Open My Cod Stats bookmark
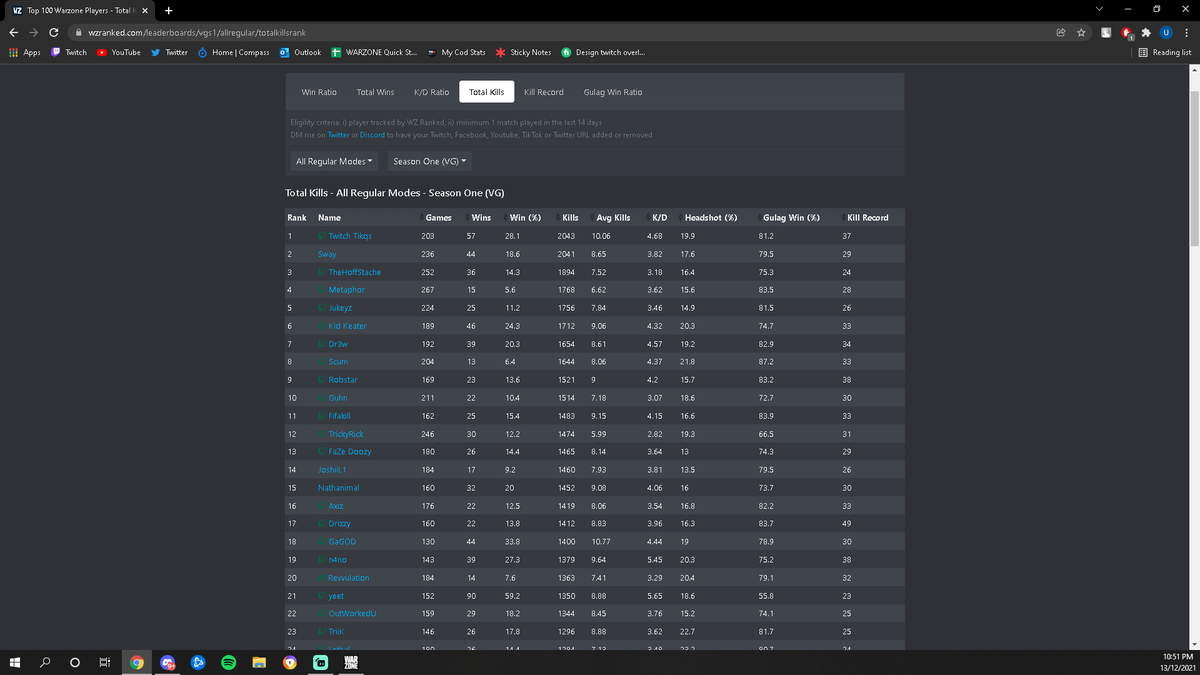This screenshot has width=1200, height=675. tap(456, 52)
